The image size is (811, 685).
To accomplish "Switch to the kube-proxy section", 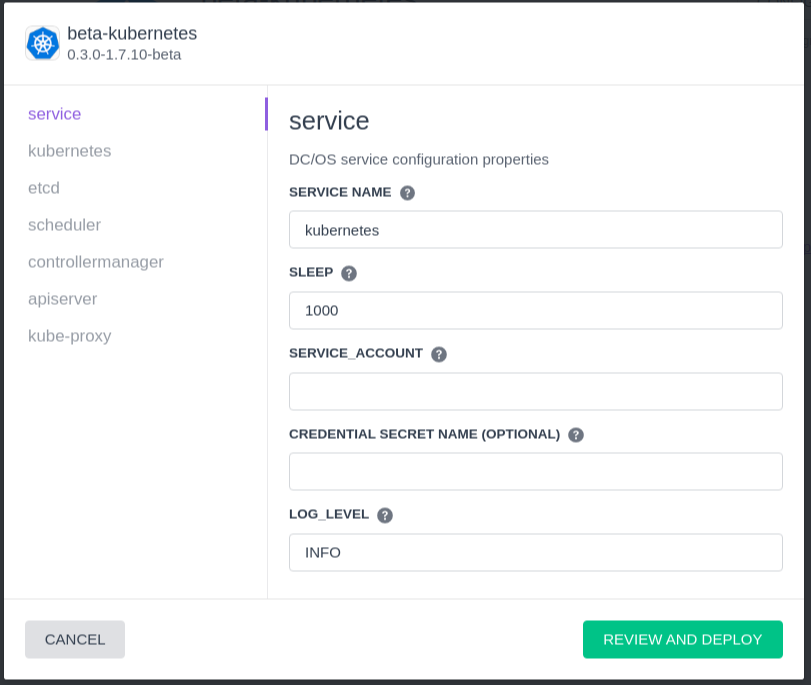I will point(69,336).
